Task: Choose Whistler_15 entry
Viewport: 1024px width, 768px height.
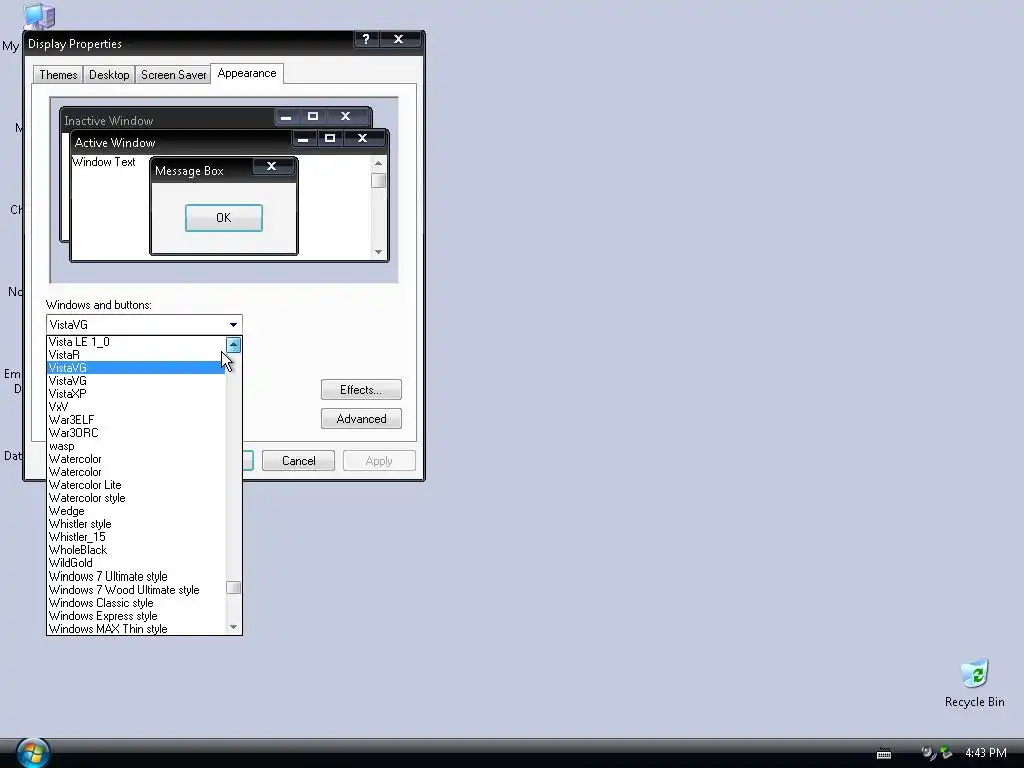Action: (136, 537)
